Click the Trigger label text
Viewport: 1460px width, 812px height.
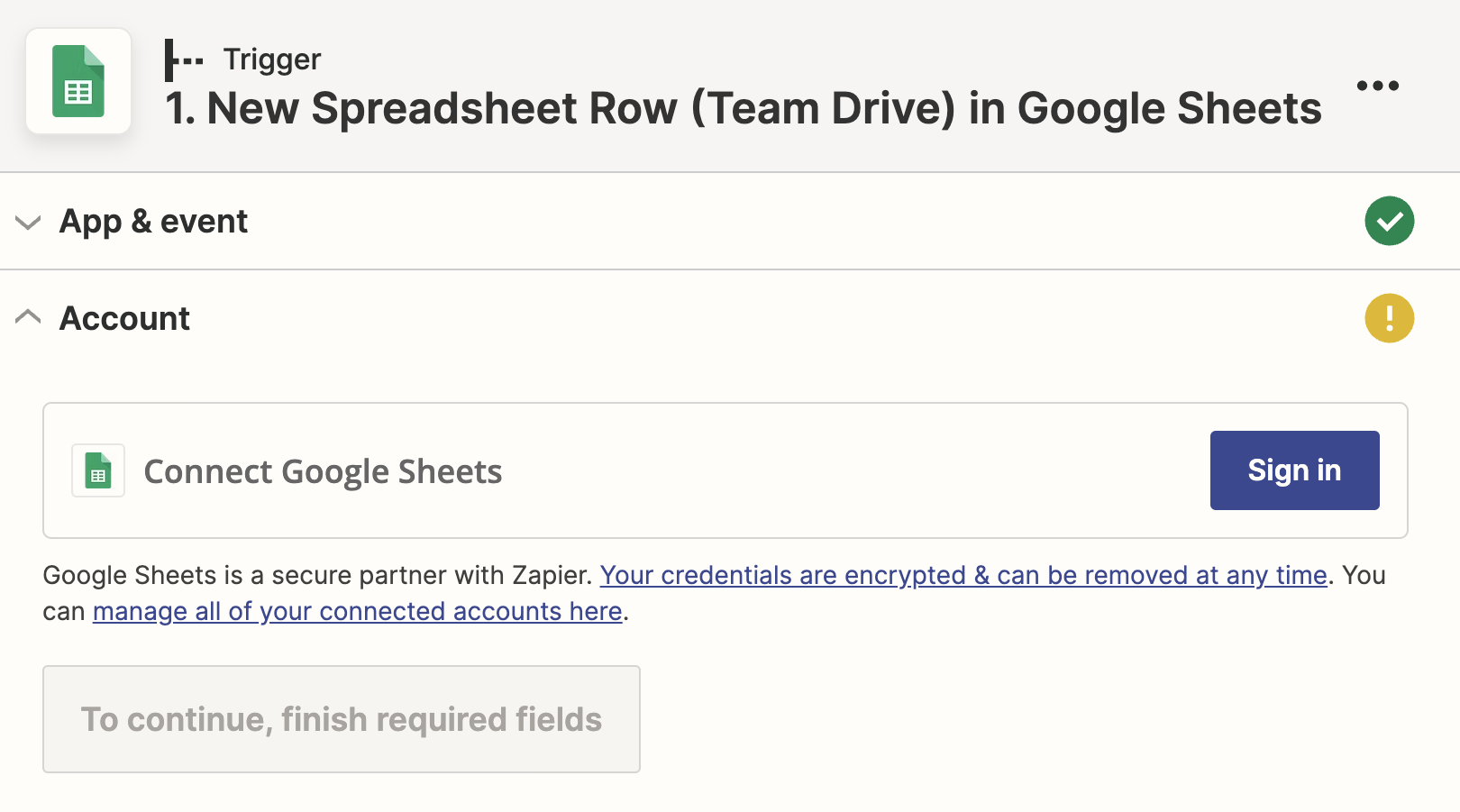pos(272,59)
